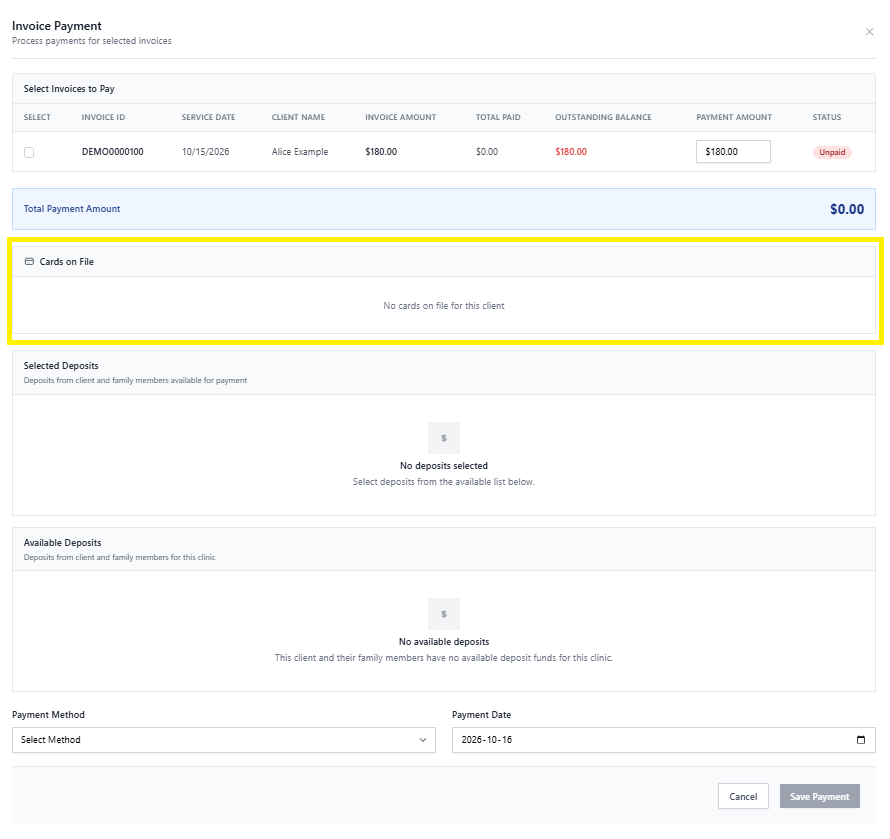Click the INVOICE ID column header
The height and width of the screenshot is (839, 890).
point(103,118)
